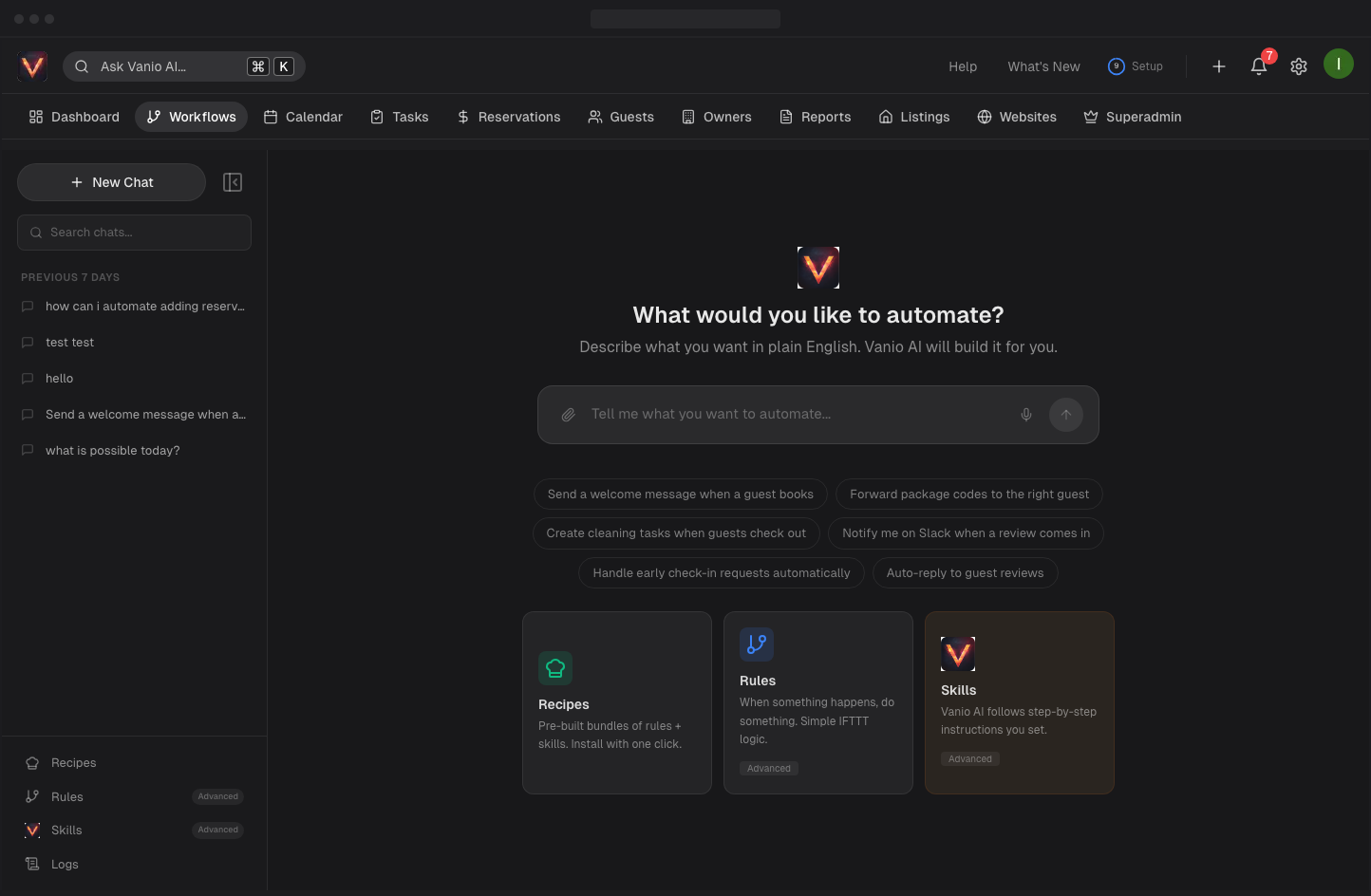This screenshot has height=896, width=1371.
Task: Open Logs in the sidebar
Action: coord(65,865)
